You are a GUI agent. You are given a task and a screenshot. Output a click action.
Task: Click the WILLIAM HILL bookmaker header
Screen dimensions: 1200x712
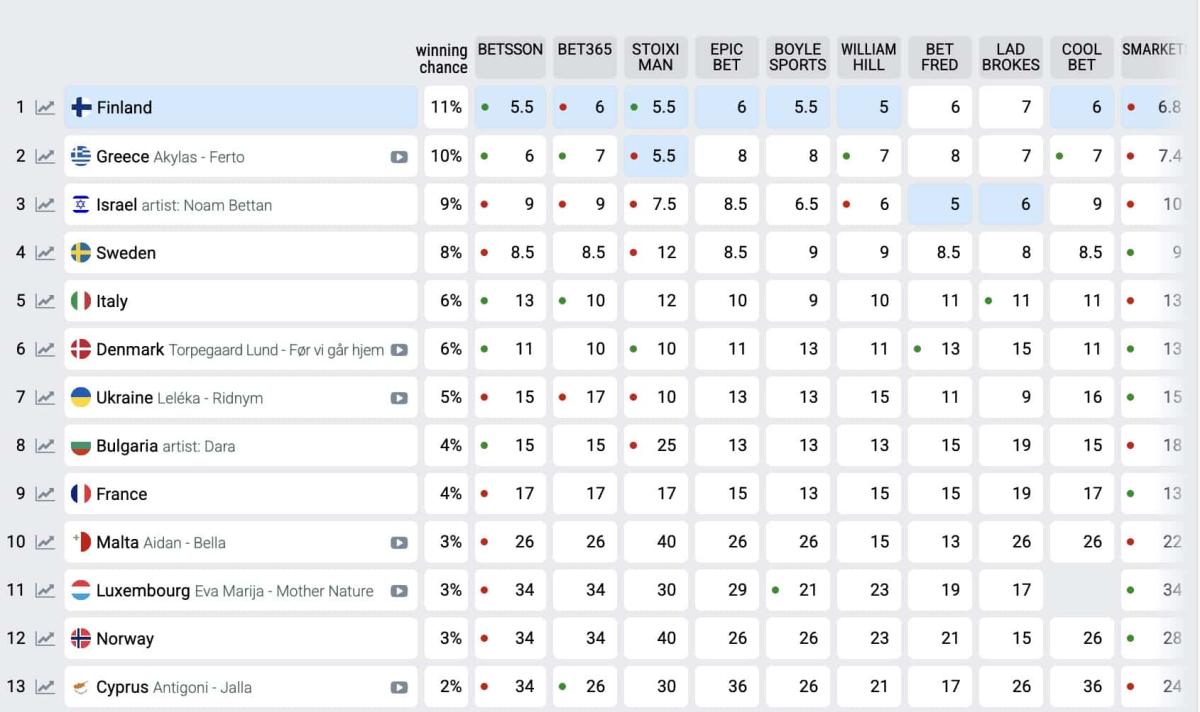[868, 57]
